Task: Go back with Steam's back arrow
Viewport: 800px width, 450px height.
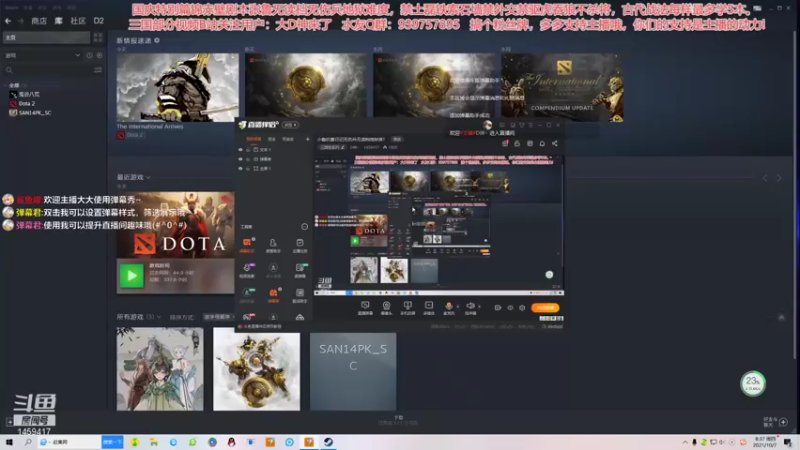Action: 8,21
